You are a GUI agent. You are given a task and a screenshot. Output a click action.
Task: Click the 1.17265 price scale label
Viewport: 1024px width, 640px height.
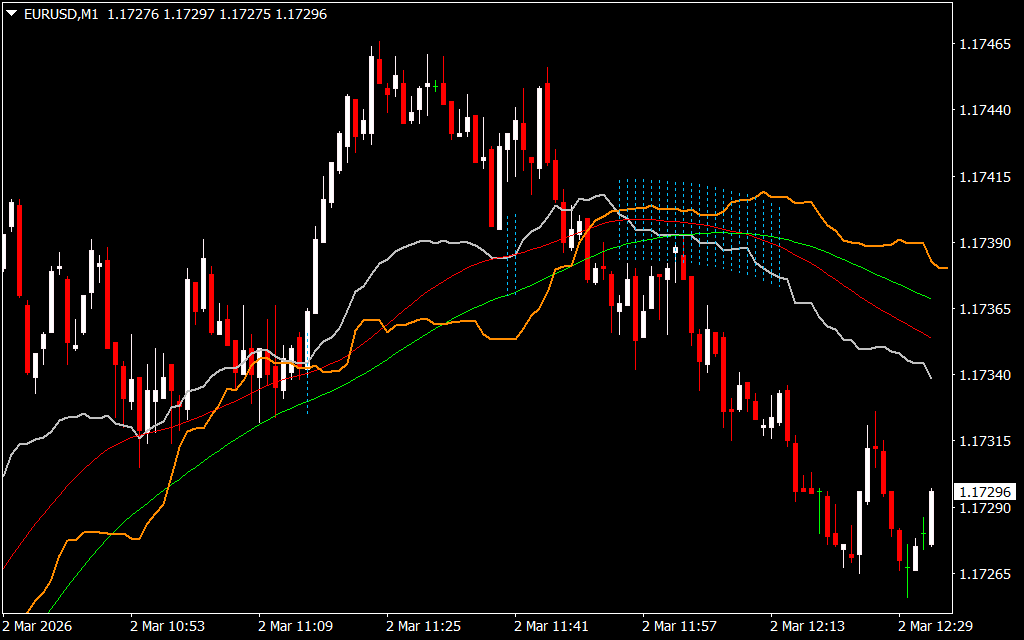click(986, 574)
